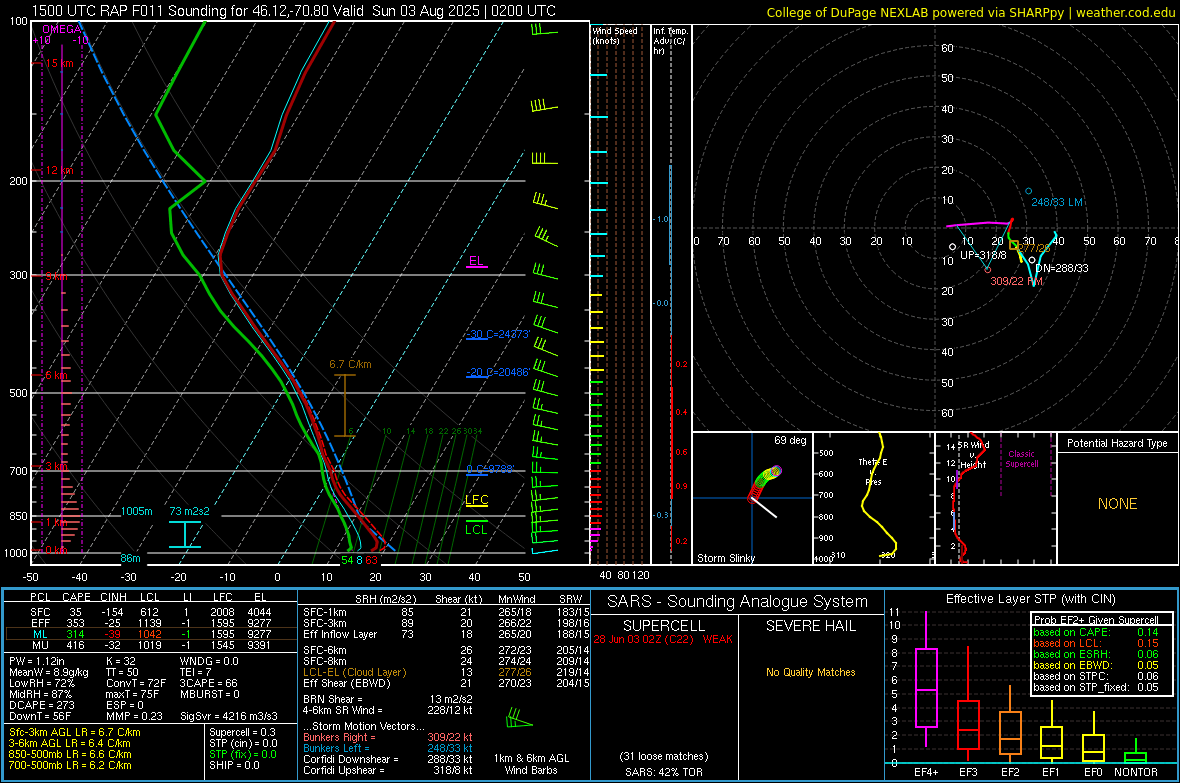Click the "Storm Slinky" panel label

(x=725, y=558)
